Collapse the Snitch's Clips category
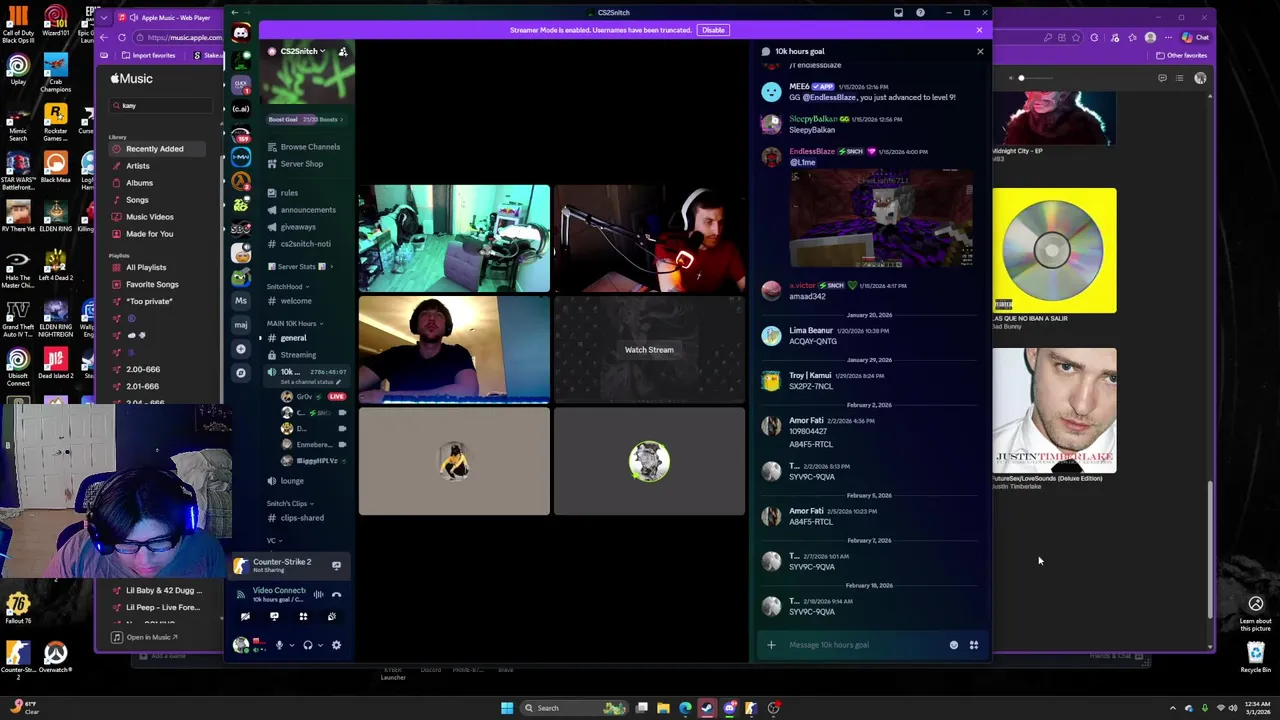This screenshot has height=720, width=1280. (290, 503)
